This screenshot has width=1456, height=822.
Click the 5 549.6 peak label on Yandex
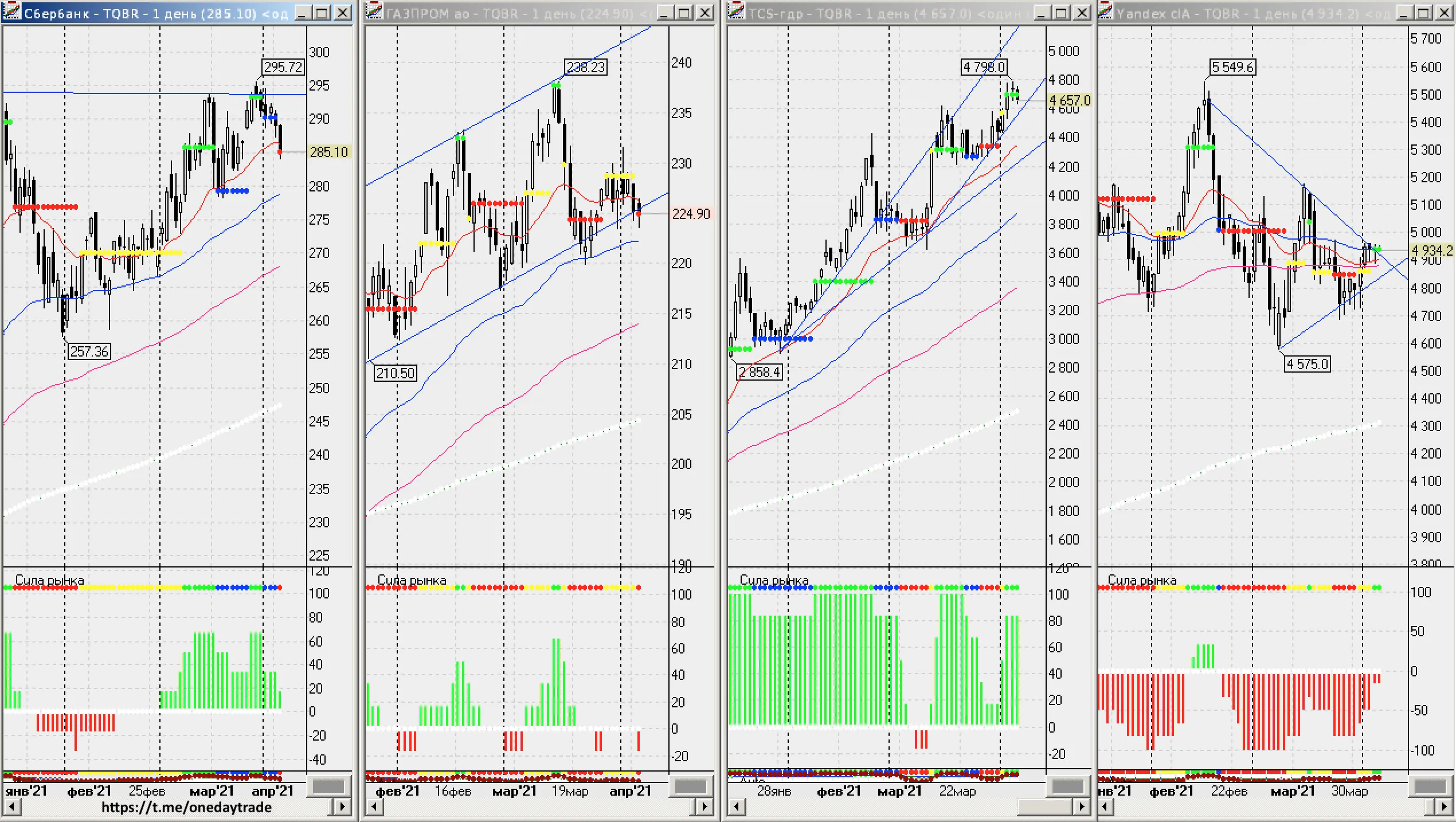point(1232,67)
